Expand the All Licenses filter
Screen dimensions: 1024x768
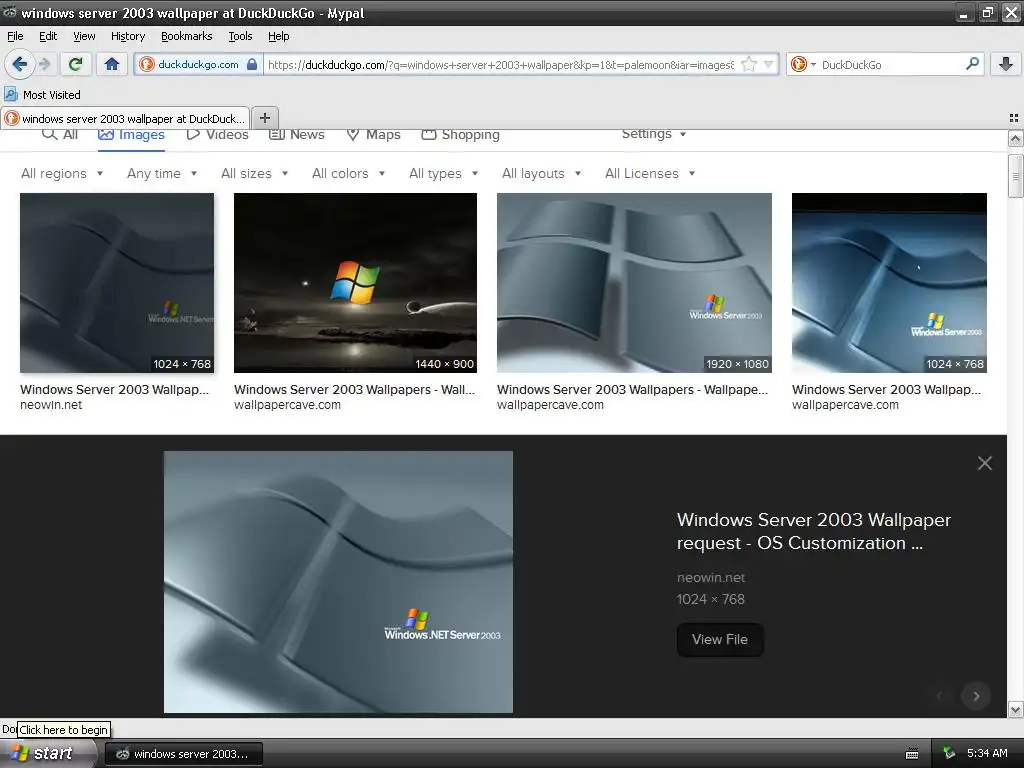coord(650,173)
